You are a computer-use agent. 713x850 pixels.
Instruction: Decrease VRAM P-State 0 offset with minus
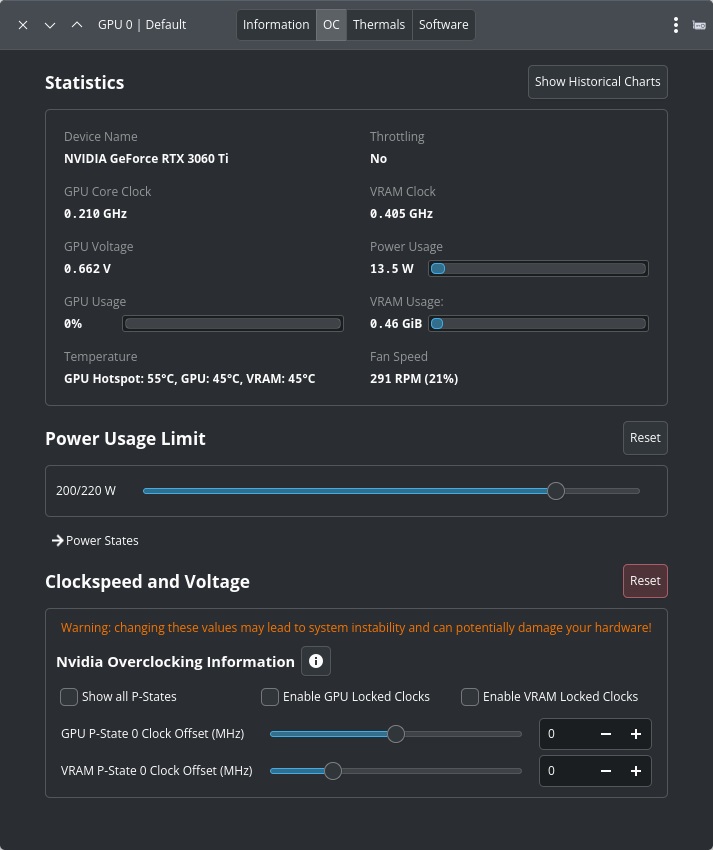click(605, 771)
